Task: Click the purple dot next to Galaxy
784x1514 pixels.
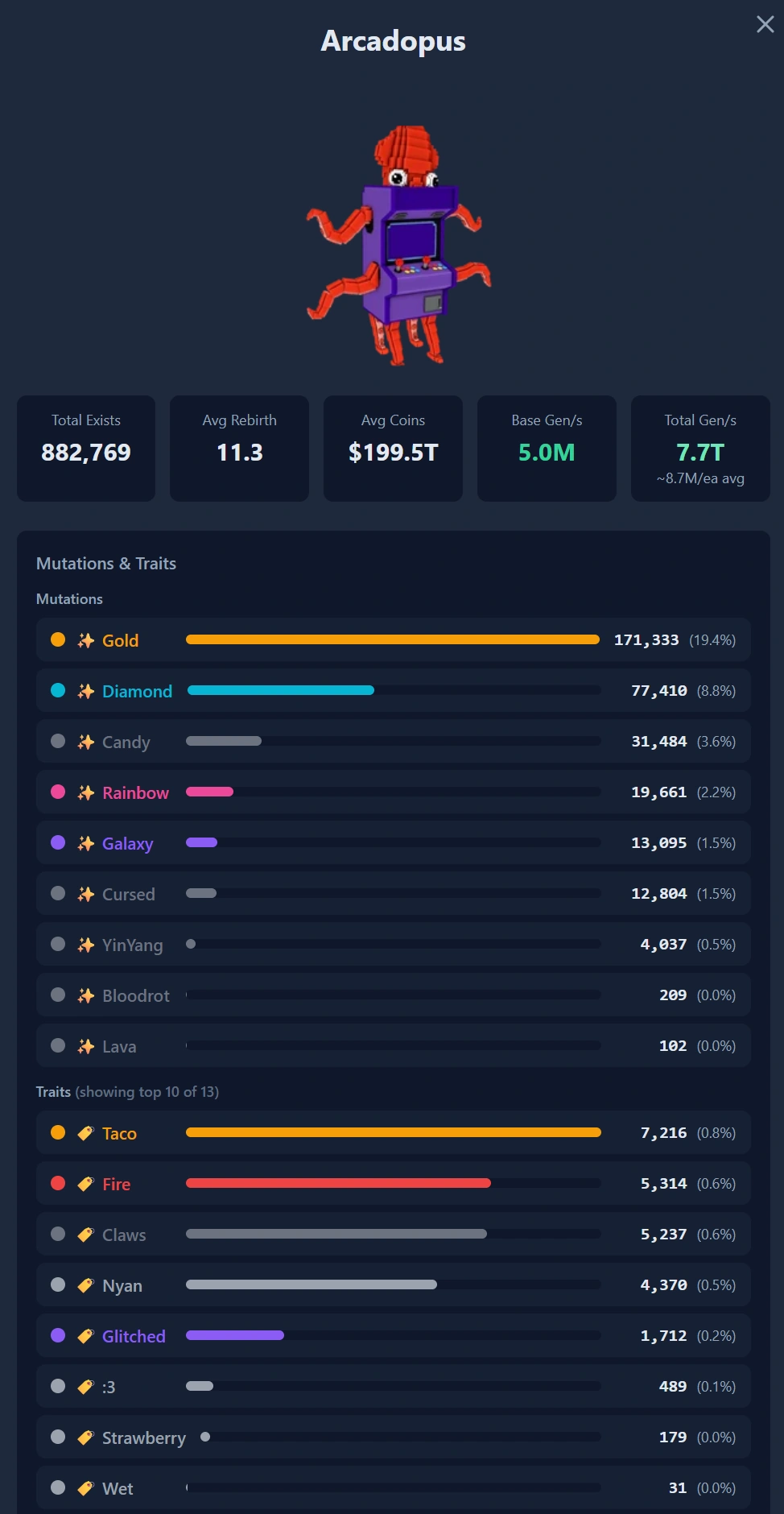Action: point(58,842)
